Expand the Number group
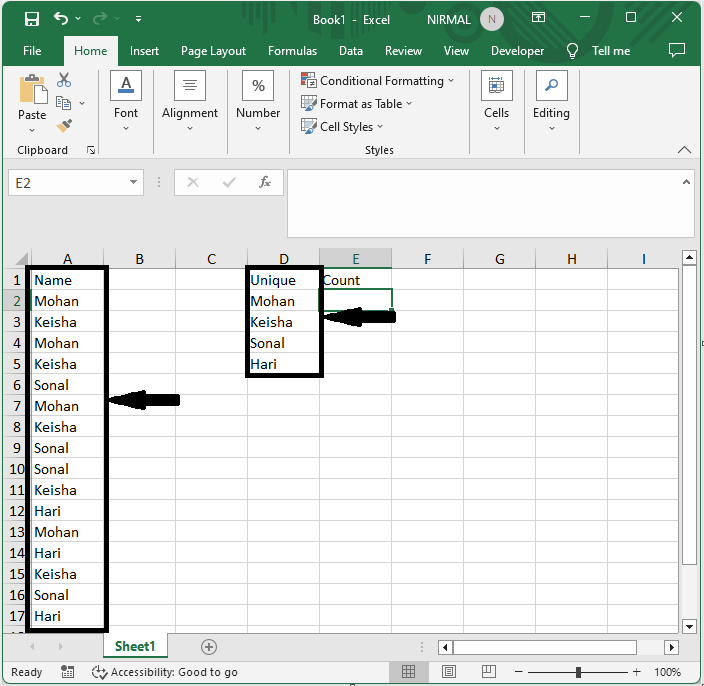 point(258,101)
